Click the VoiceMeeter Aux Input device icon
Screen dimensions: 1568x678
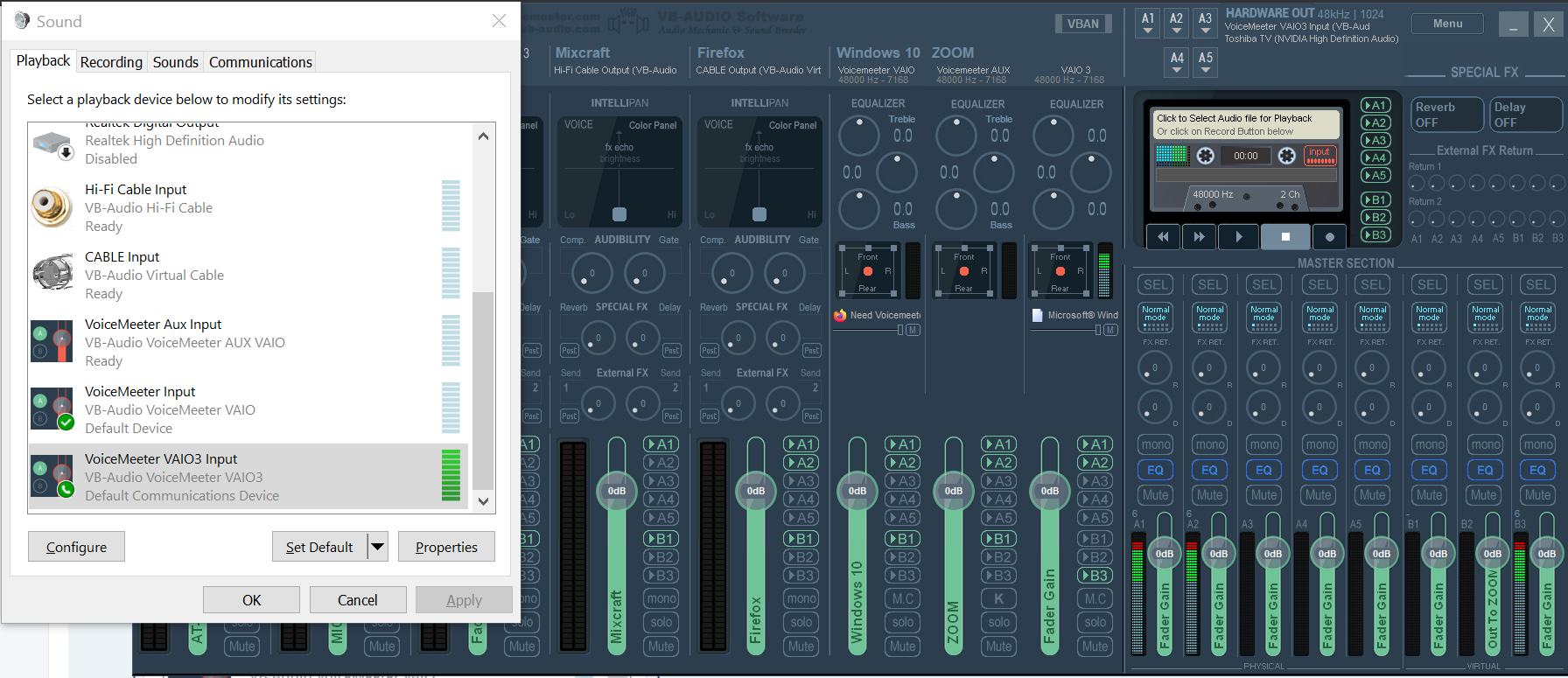click(52, 342)
